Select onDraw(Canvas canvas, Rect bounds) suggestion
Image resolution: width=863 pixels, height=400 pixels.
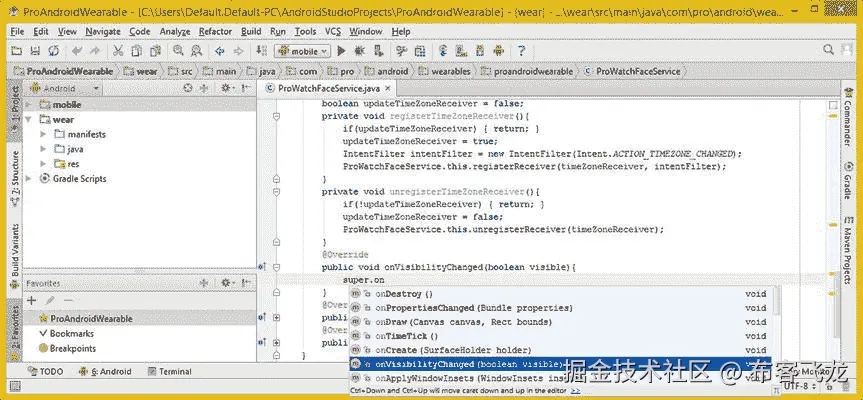560,322
